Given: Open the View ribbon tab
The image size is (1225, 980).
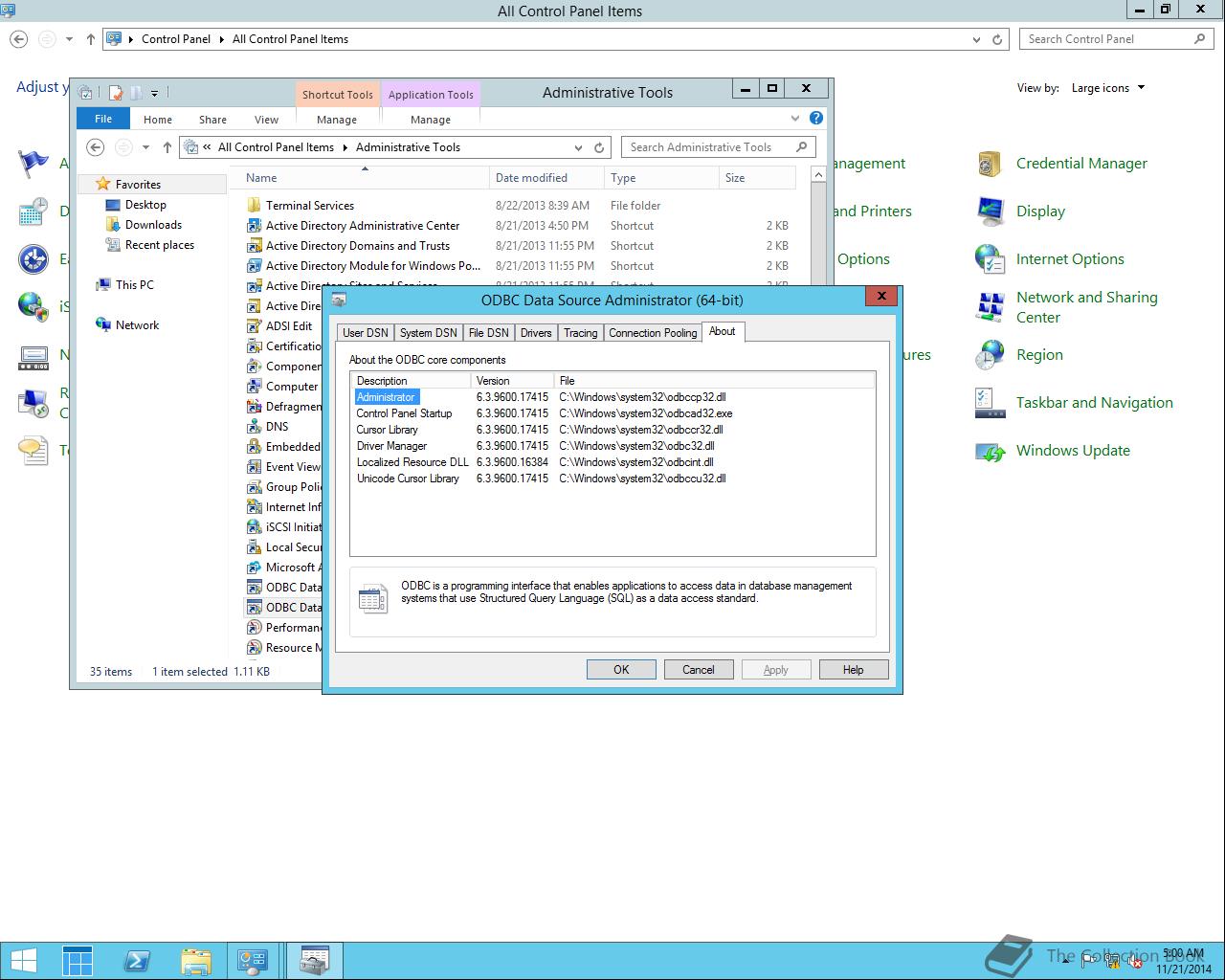Looking at the screenshot, I should [266, 120].
